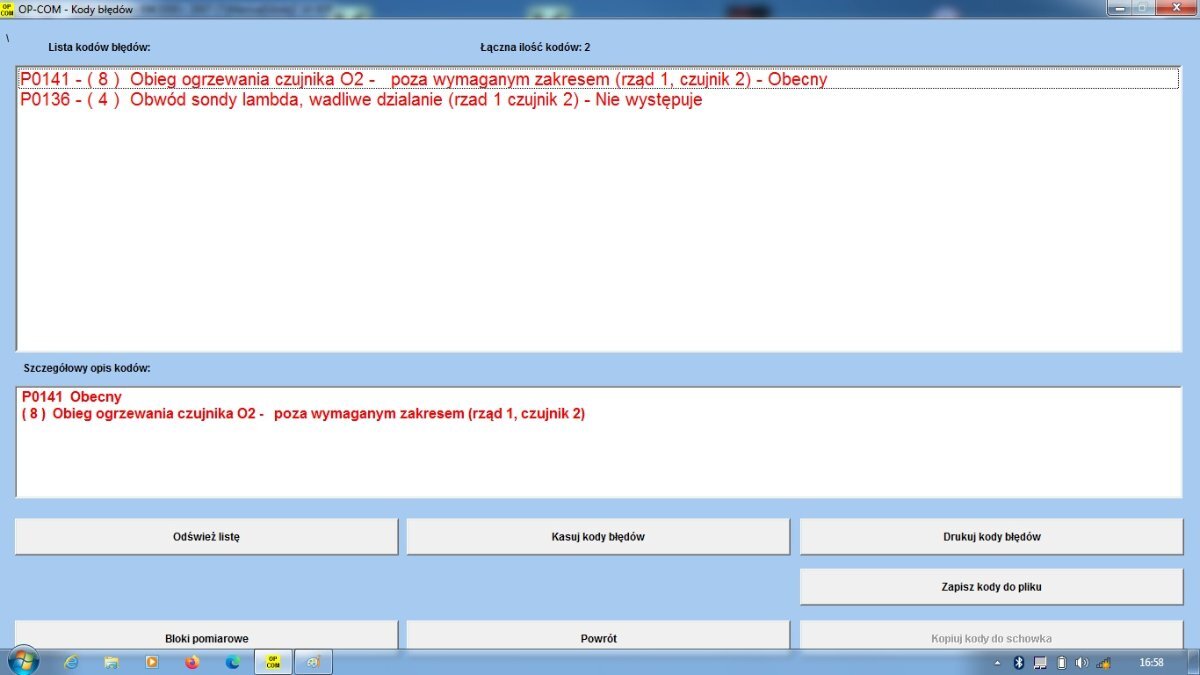Open Windows Media Player from the taskbar
Viewport: 1200px width, 675px height.
point(152,662)
